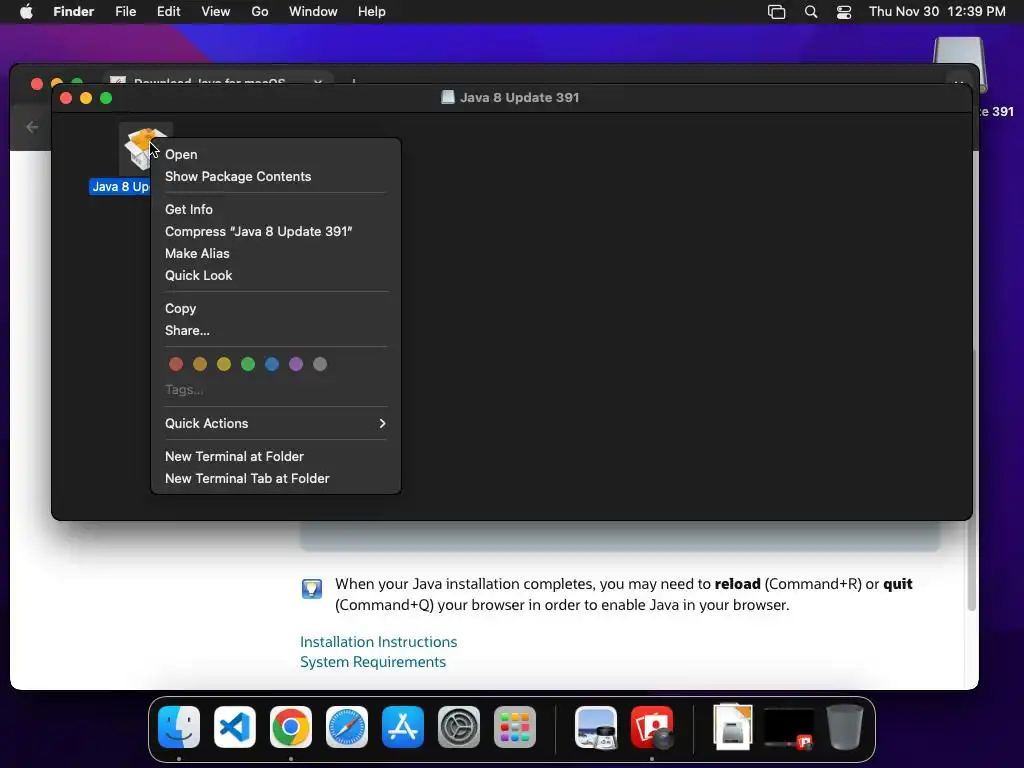Image resolution: width=1024 pixels, height=768 pixels.
Task: Click the lightbulb tip icon on Java page
Action: [x=312, y=588]
